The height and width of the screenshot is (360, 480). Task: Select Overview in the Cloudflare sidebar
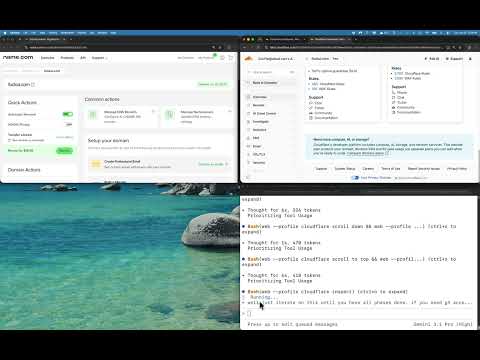[271, 97]
